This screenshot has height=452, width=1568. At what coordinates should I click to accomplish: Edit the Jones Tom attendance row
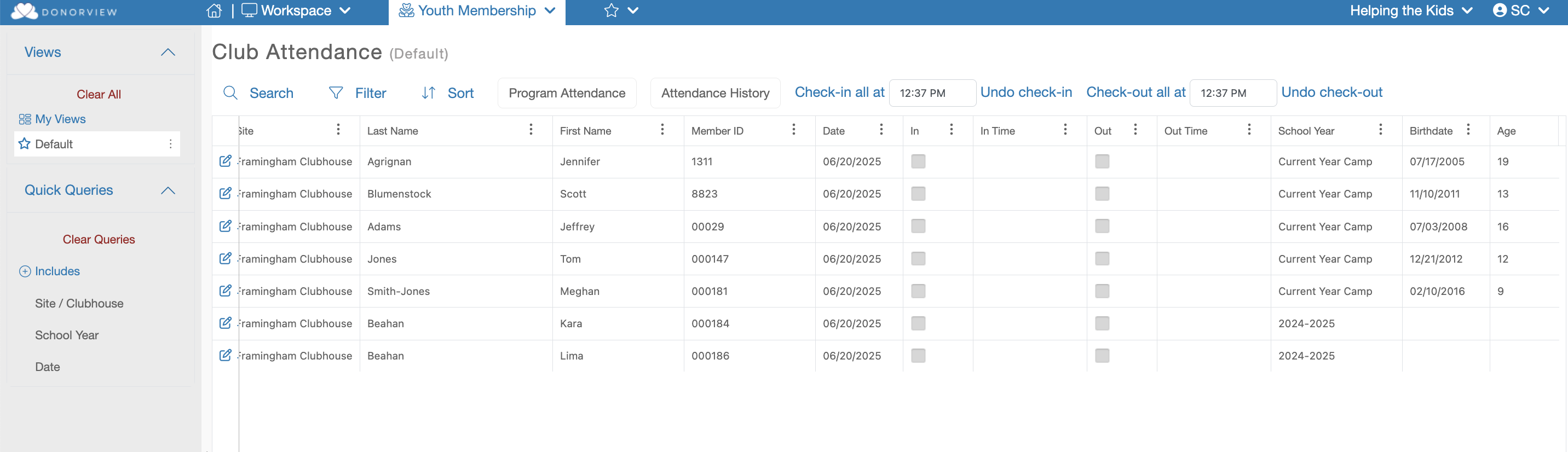(x=225, y=258)
